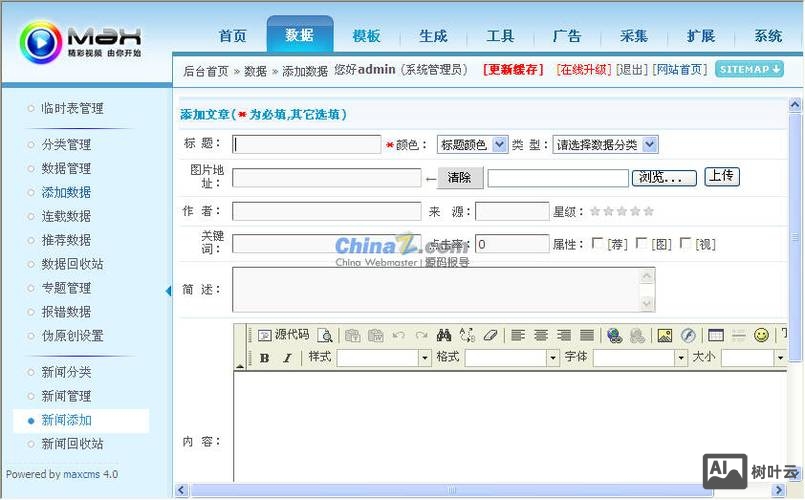The height and width of the screenshot is (500, 805).
Task: Click the [在线升级] link
Action: (x=584, y=69)
